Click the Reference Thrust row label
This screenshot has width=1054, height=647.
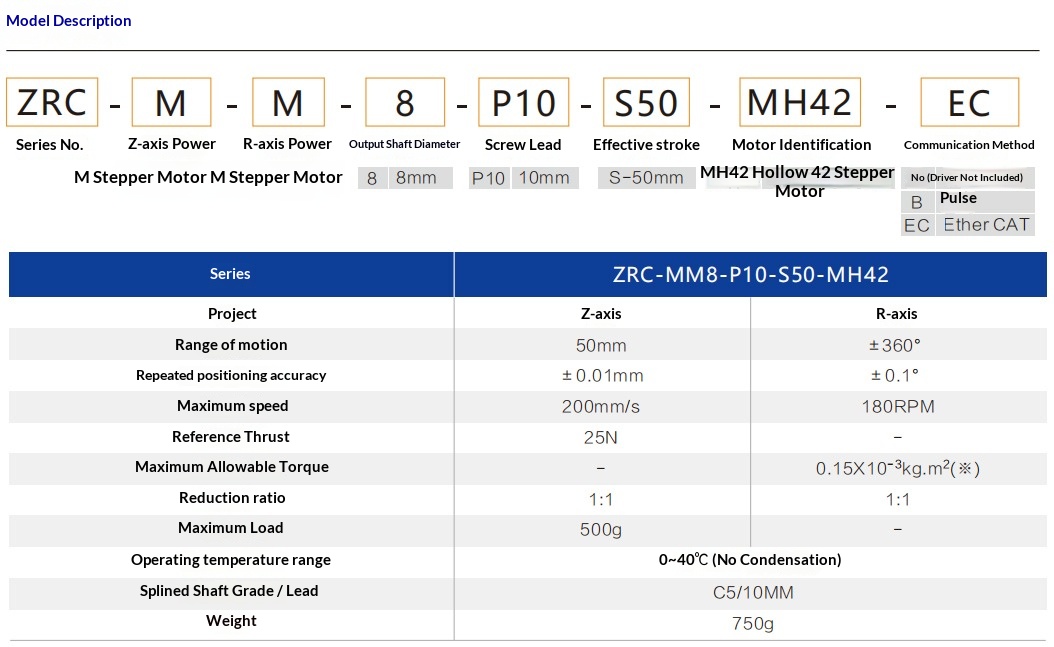click(231, 437)
